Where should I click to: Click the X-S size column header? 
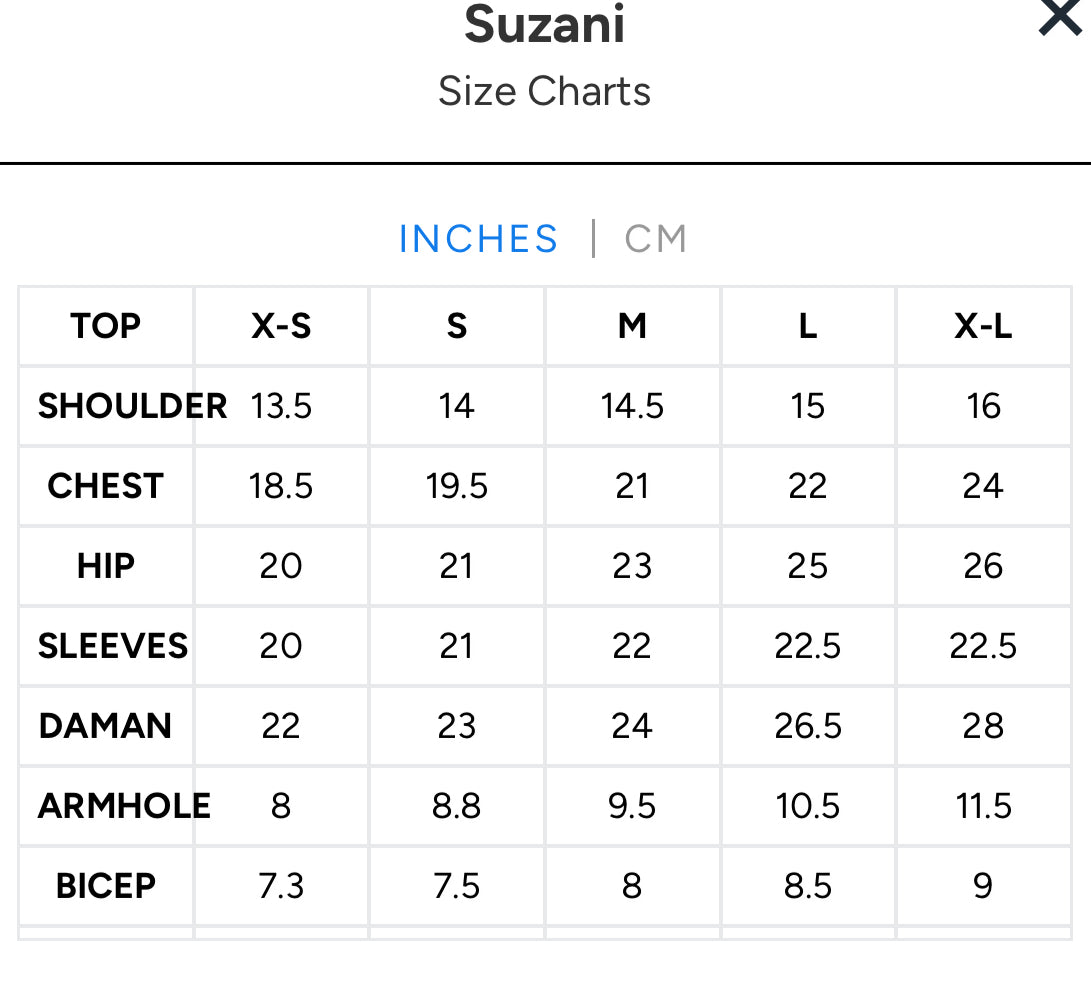point(281,326)
